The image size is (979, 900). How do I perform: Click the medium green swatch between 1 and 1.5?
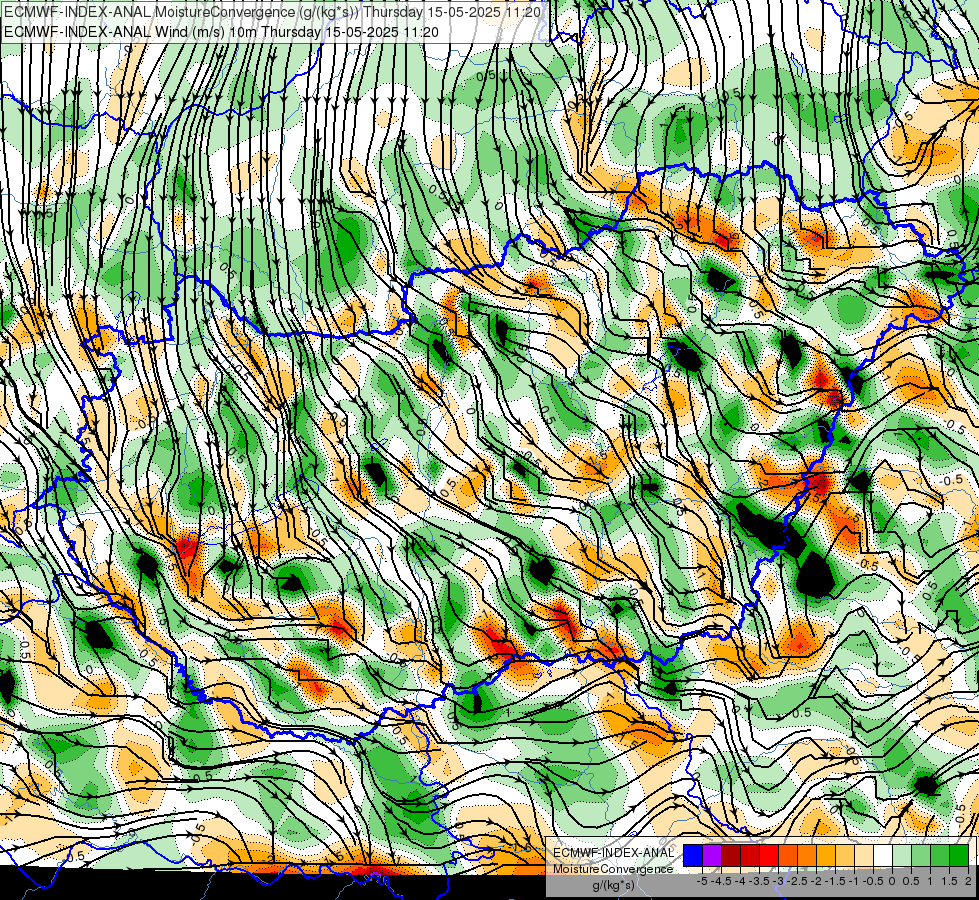(940, 856)
